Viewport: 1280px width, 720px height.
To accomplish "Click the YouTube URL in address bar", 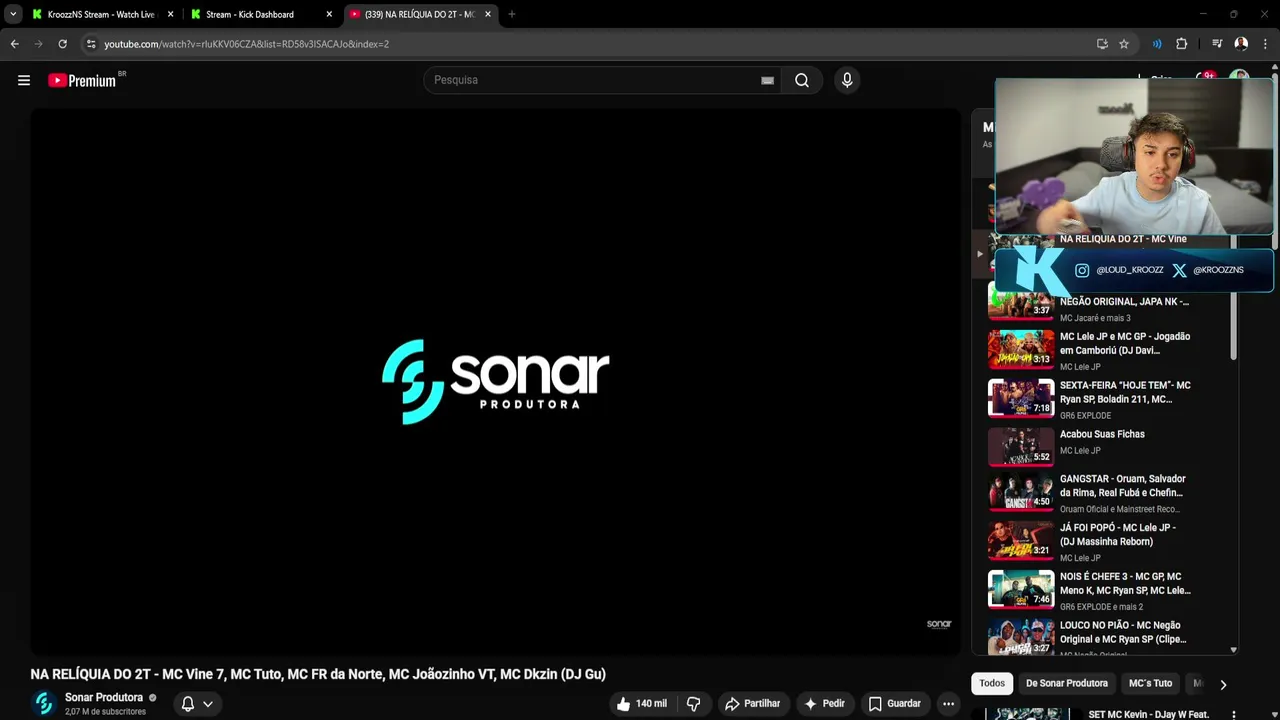I will click(246, 44).
